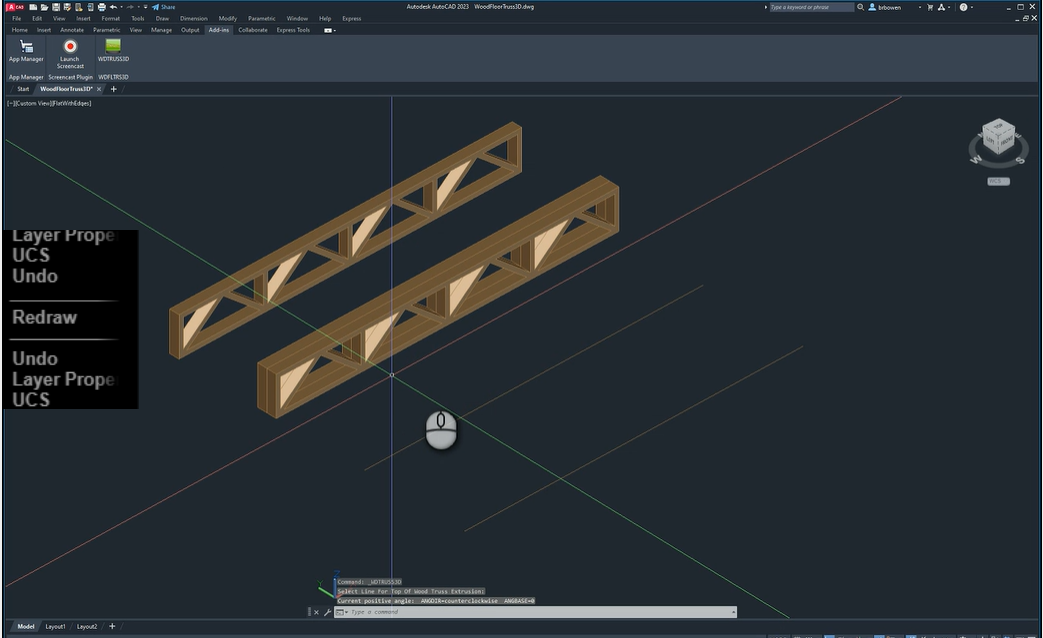Click the search magnifier icon
This screenshot has height=638, width=1043.
861,7
